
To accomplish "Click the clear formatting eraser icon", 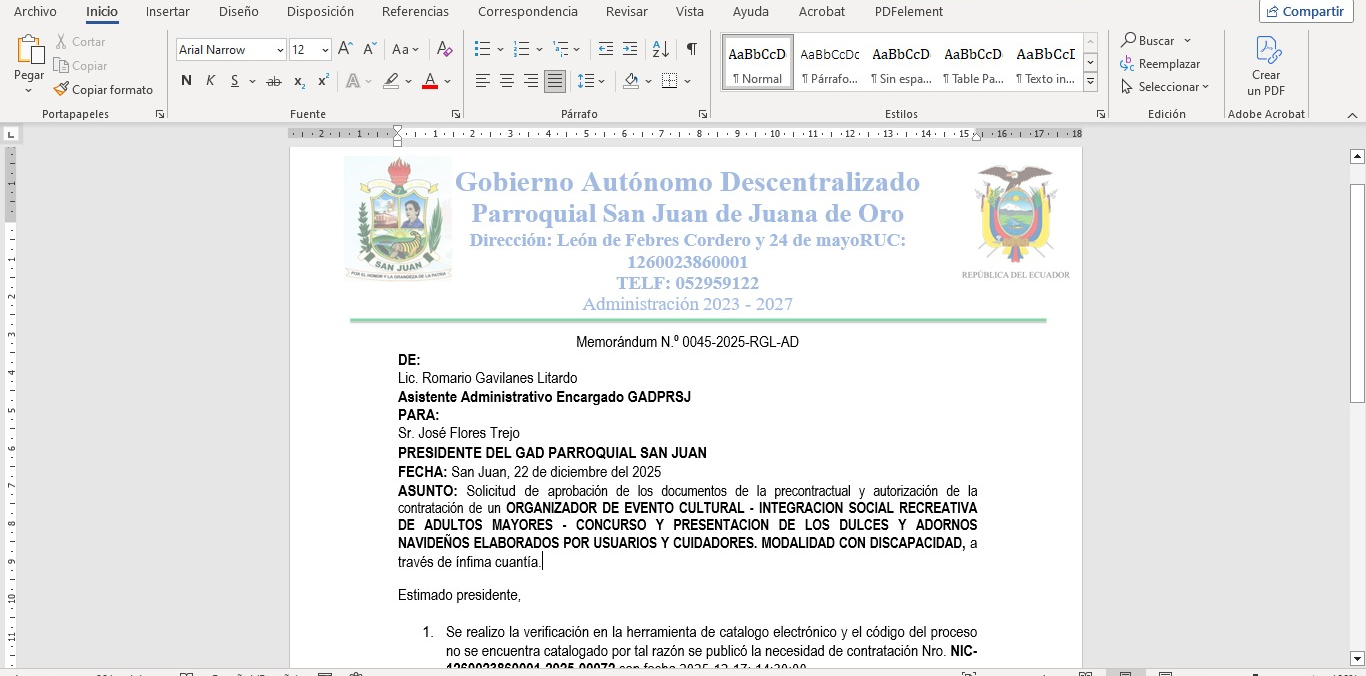I will pos(445,49).
